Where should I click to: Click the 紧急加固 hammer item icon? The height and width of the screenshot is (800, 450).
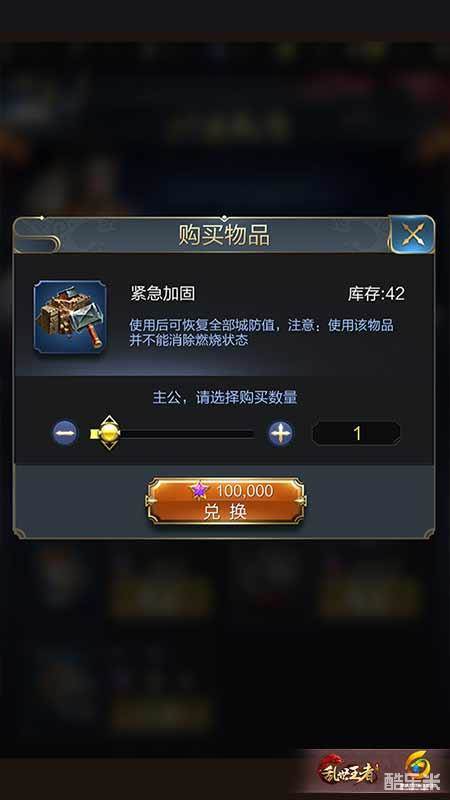click(70, 317)
